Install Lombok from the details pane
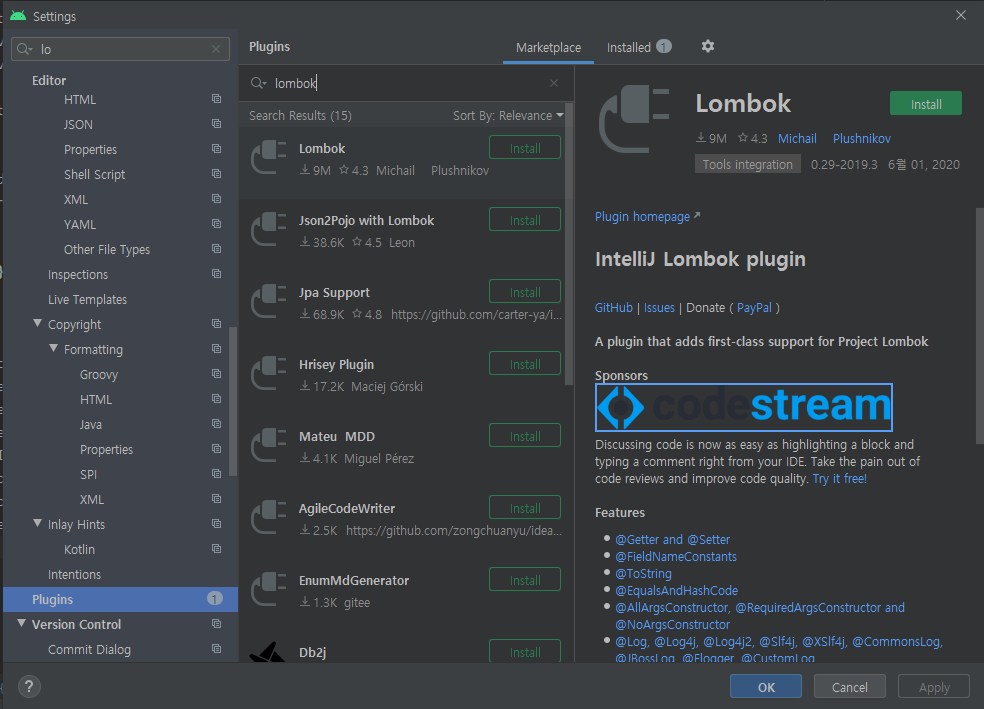The width and height of the screenshot is (984, 709). coord(926,104)
